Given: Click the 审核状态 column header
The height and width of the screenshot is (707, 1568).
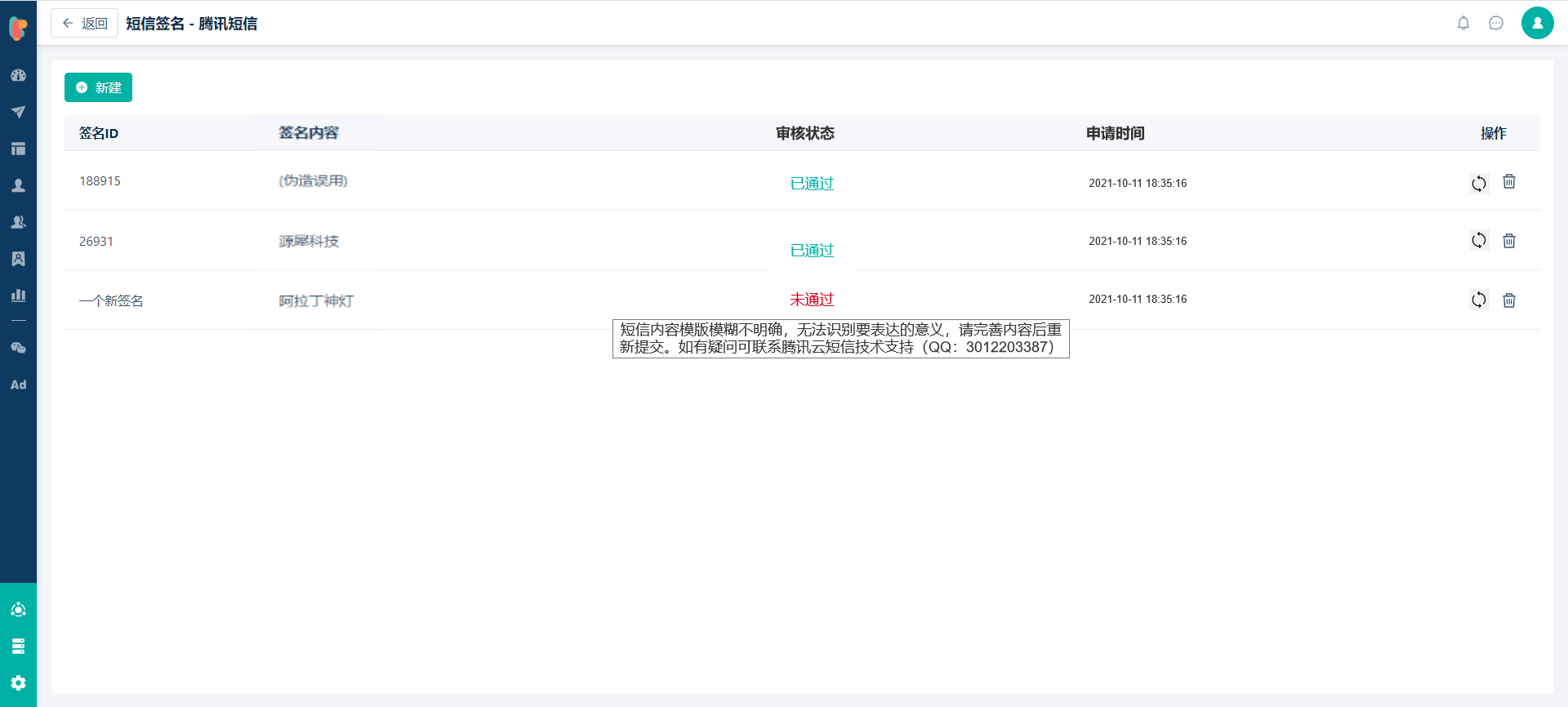Looking at the screenshot, I should [805, 133].
